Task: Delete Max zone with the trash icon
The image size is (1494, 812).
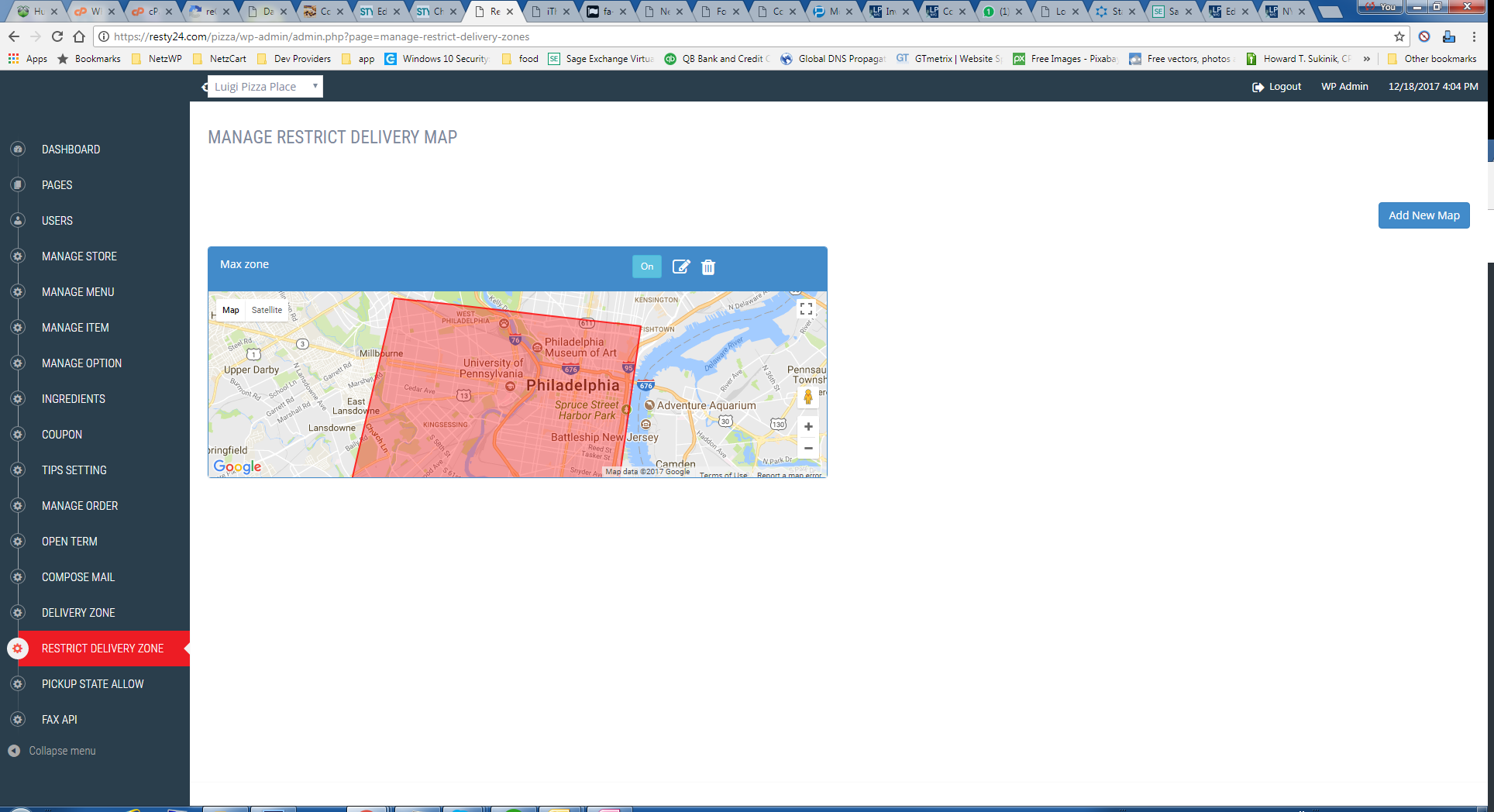Action: click(708, 267)
